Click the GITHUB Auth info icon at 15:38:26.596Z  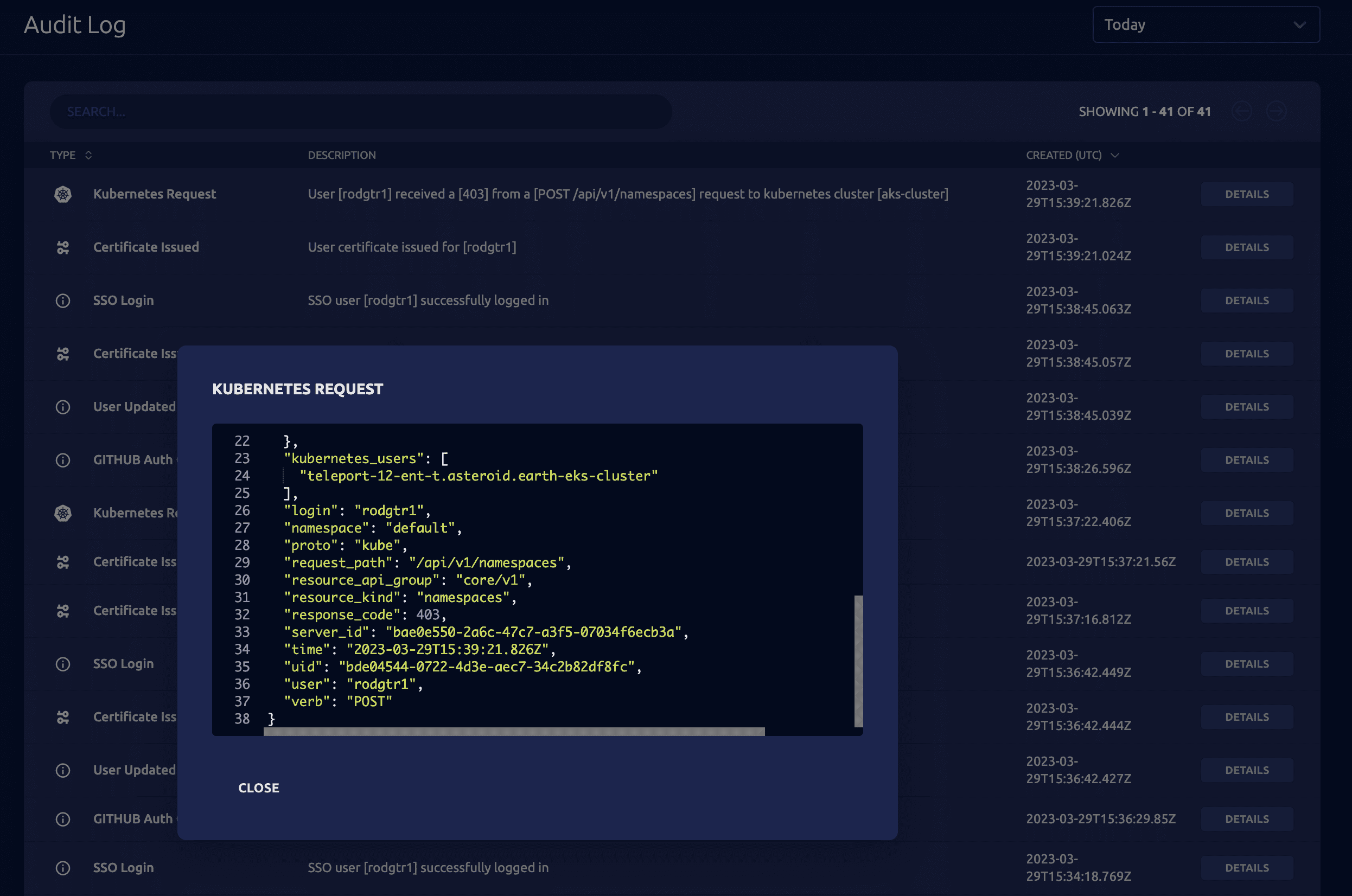[63, 460]
